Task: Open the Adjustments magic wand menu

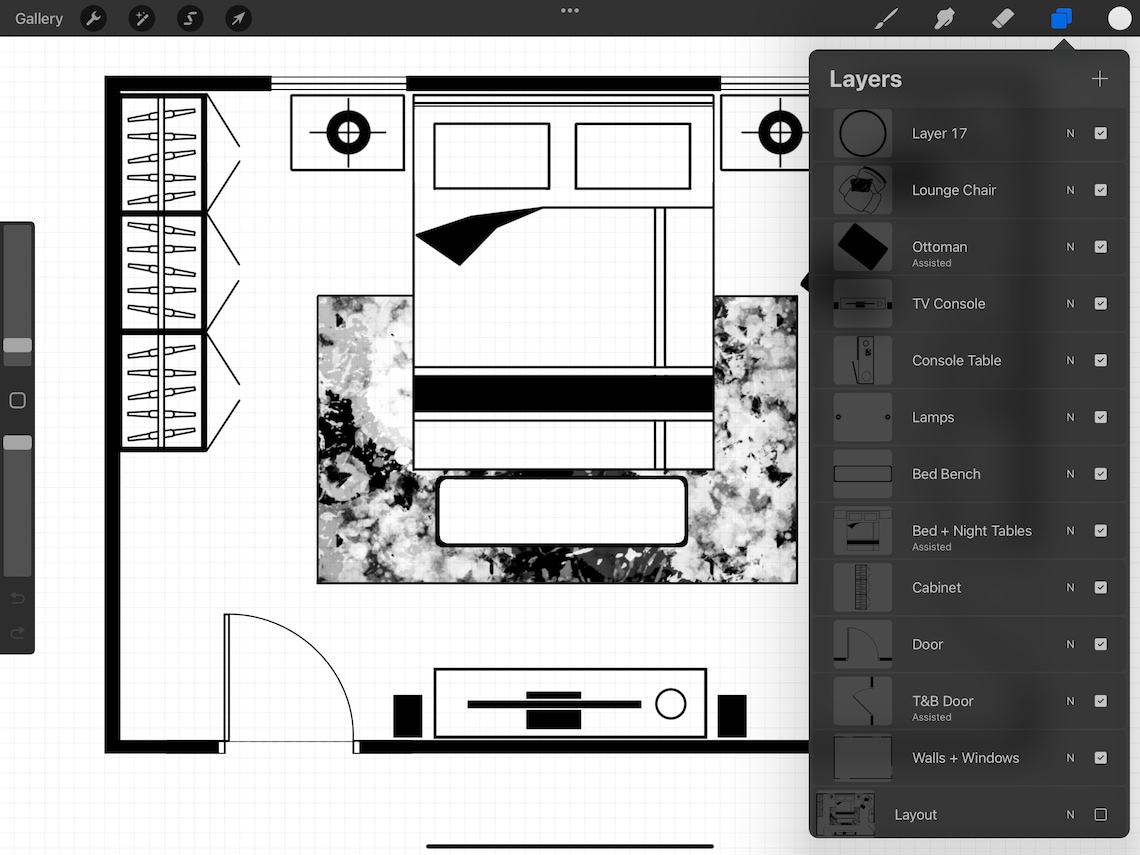Action: (141, 18)
